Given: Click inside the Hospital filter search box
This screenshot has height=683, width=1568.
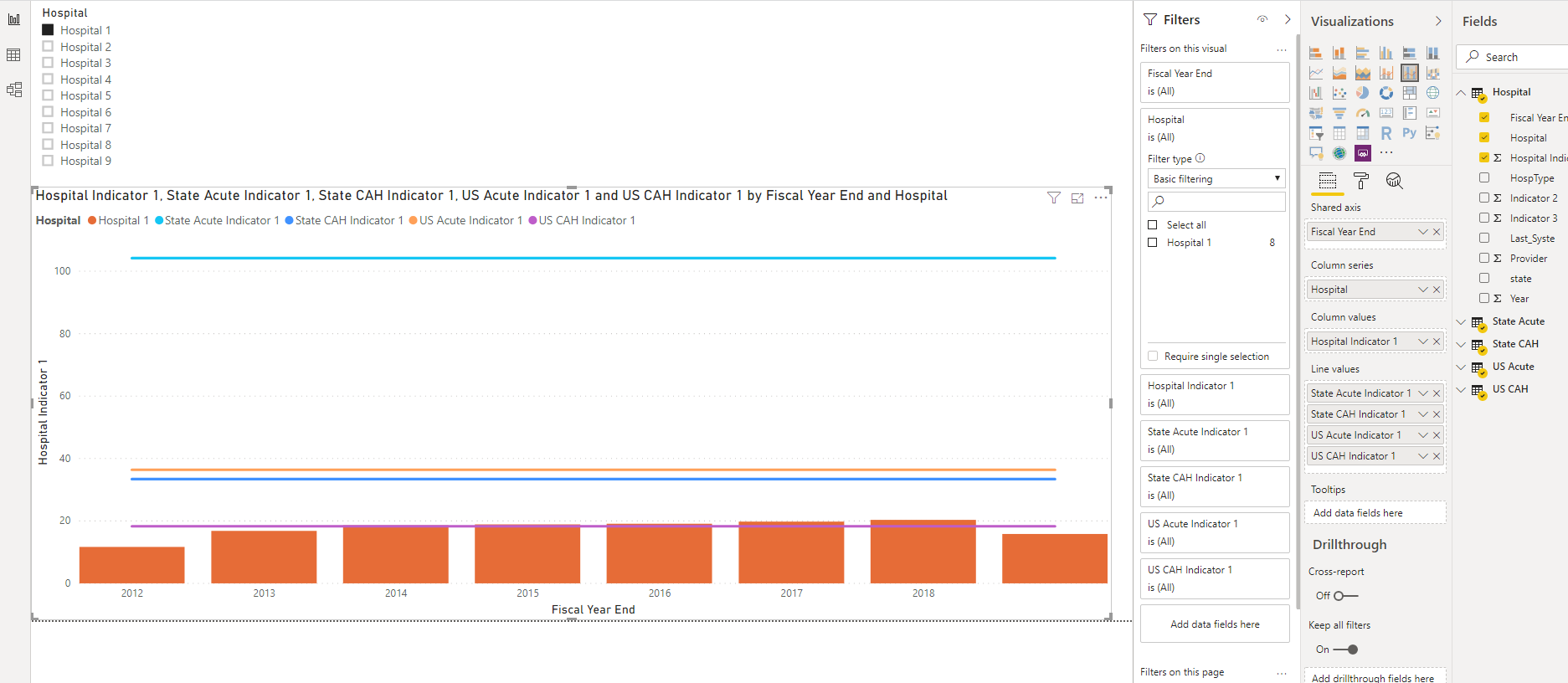Looking at the screenshot, I should coord(1216,201).
